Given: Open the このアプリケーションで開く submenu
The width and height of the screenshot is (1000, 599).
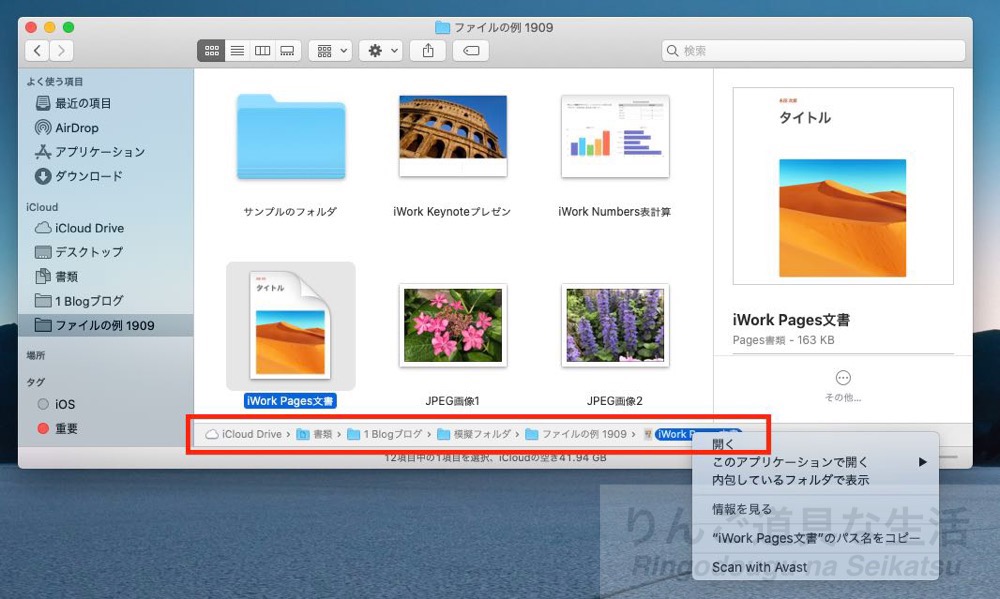Looking at the screenshot, I should [816, 462].
